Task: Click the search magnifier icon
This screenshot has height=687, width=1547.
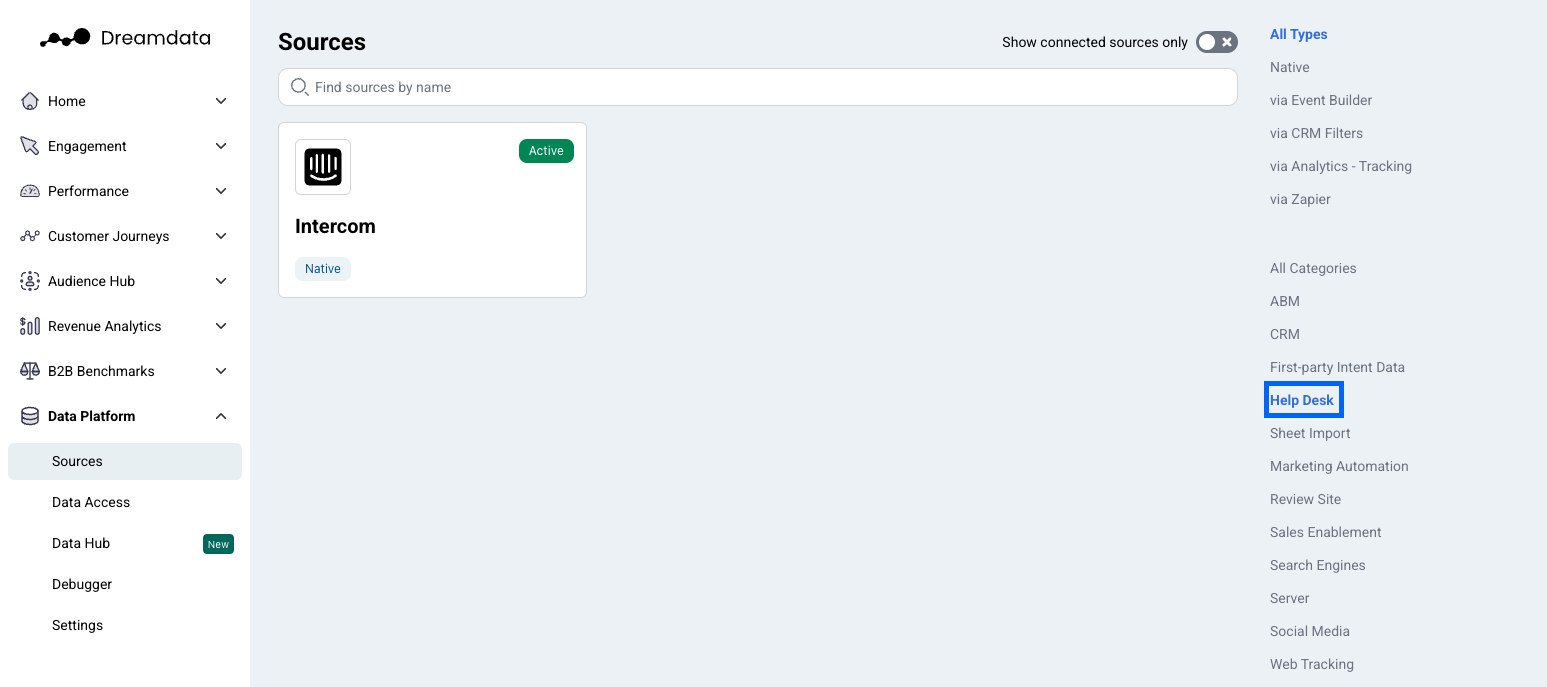Action: [x=299, y=87]
